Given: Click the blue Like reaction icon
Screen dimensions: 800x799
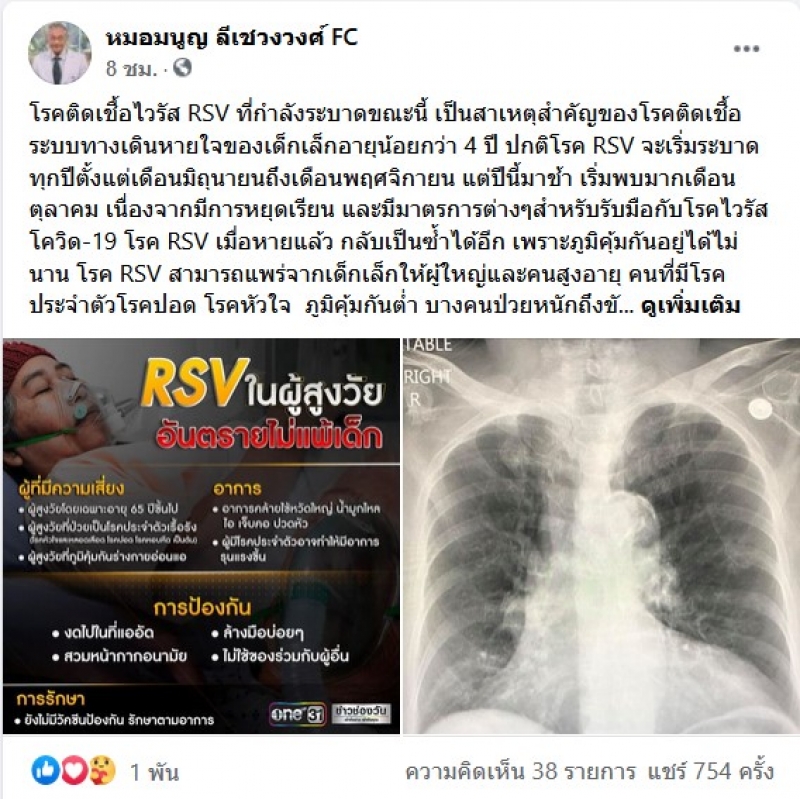Looking at the screenshot, I should (x=46, y=770).
